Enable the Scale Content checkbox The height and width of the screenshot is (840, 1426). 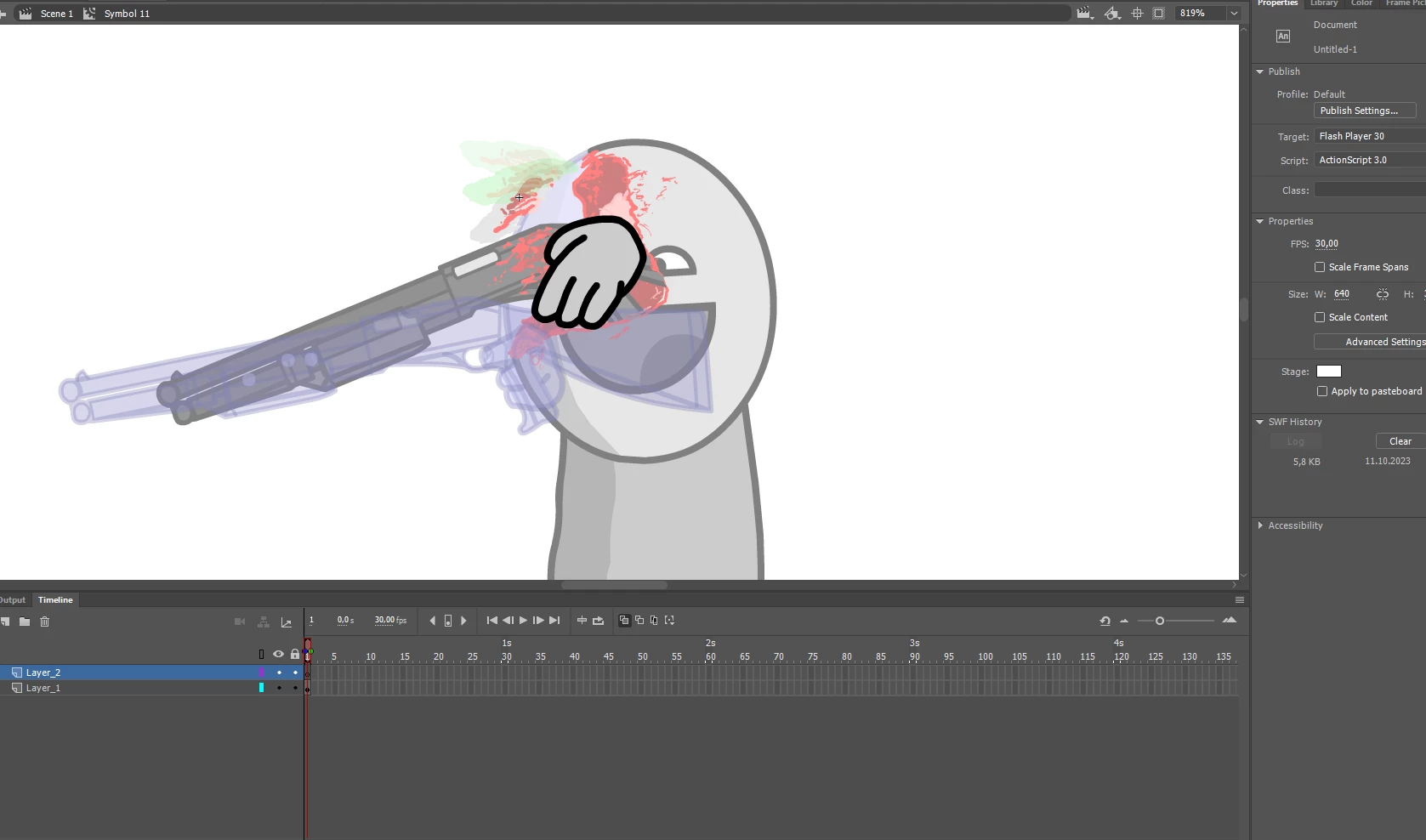(x=1320, y=317)
